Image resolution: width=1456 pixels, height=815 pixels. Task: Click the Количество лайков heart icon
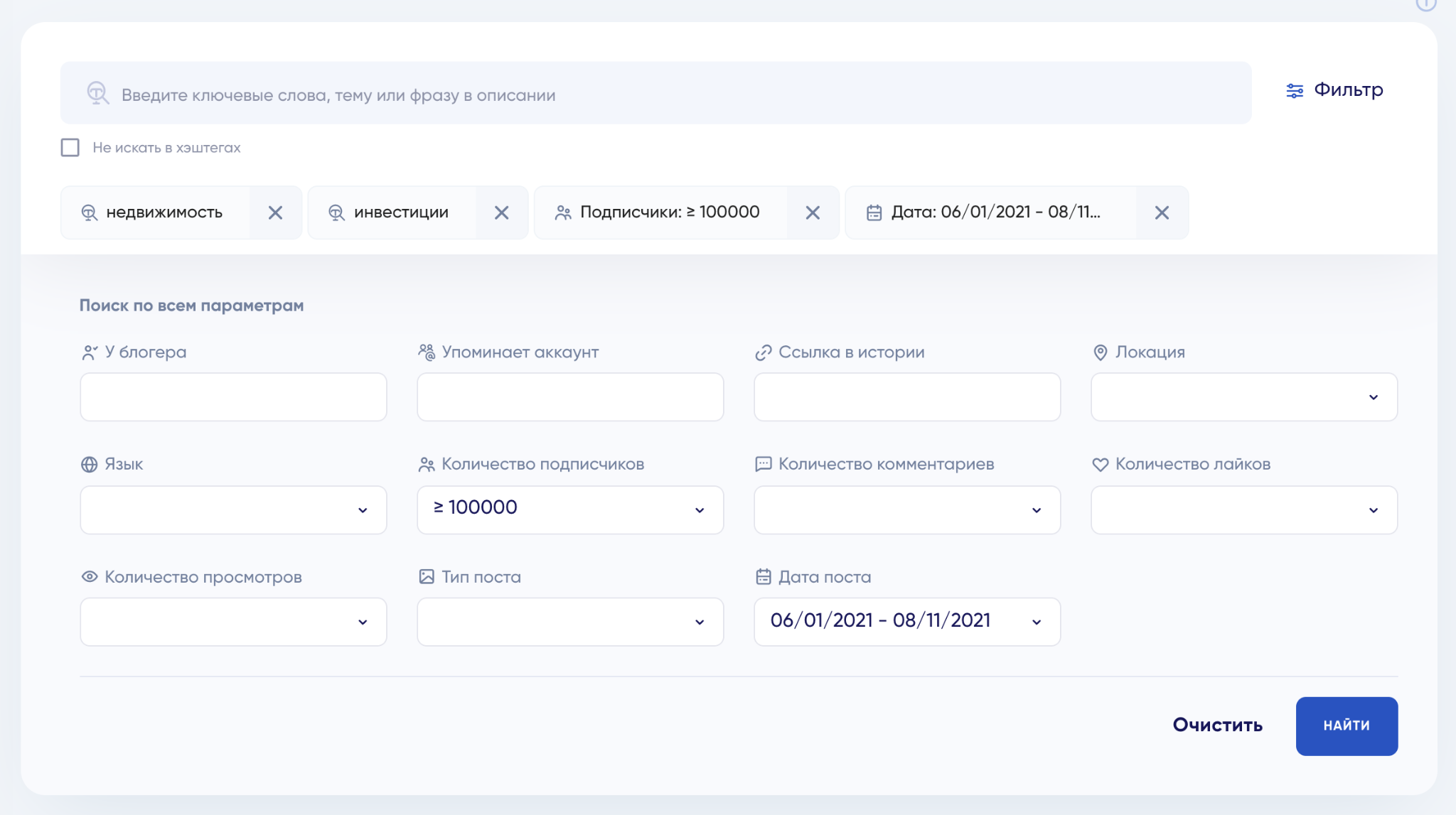click(1100, 465)
